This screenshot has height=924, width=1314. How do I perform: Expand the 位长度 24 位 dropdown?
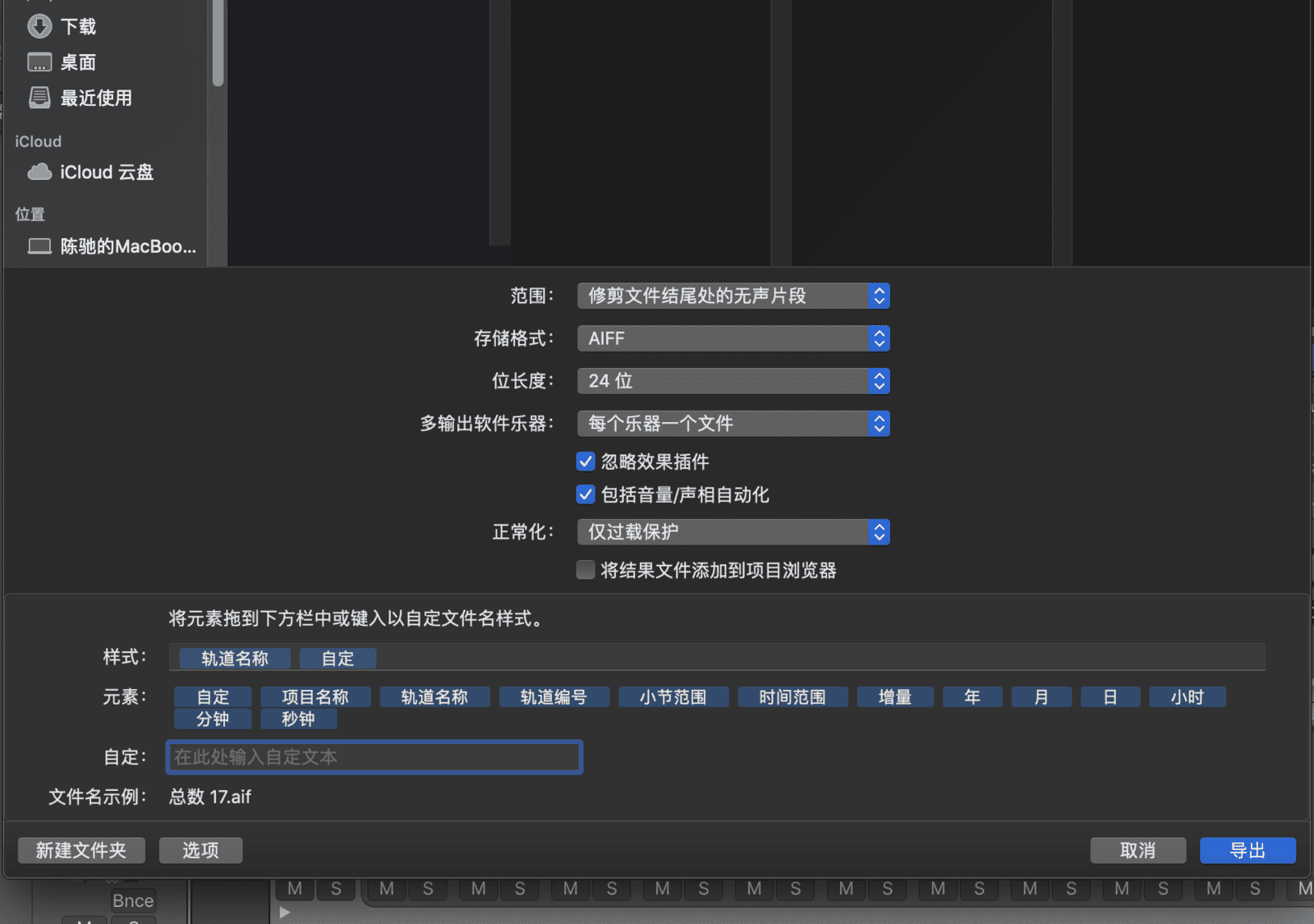733,381
